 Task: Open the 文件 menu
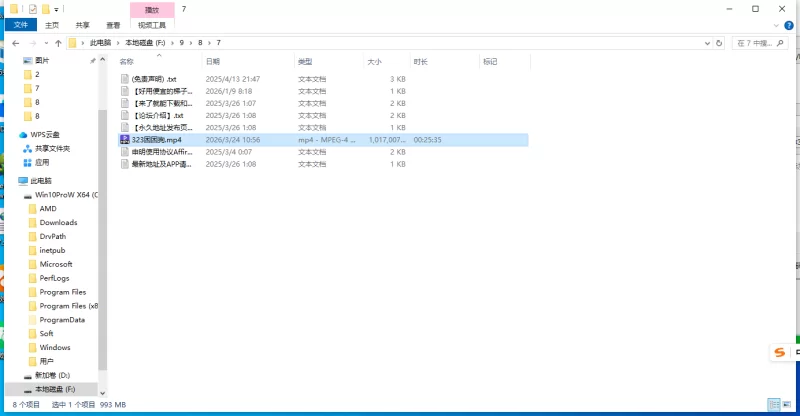pyautogui.click(x=20, y=25)
